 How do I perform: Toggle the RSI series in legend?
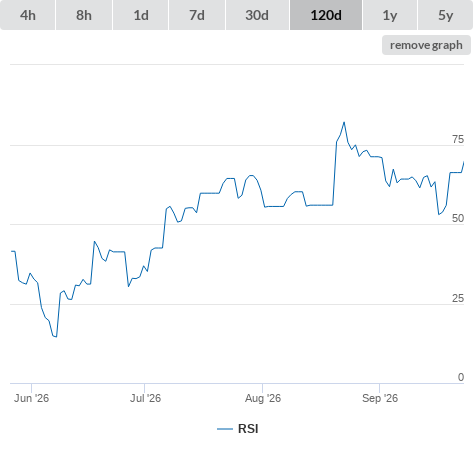pos(248,429)
